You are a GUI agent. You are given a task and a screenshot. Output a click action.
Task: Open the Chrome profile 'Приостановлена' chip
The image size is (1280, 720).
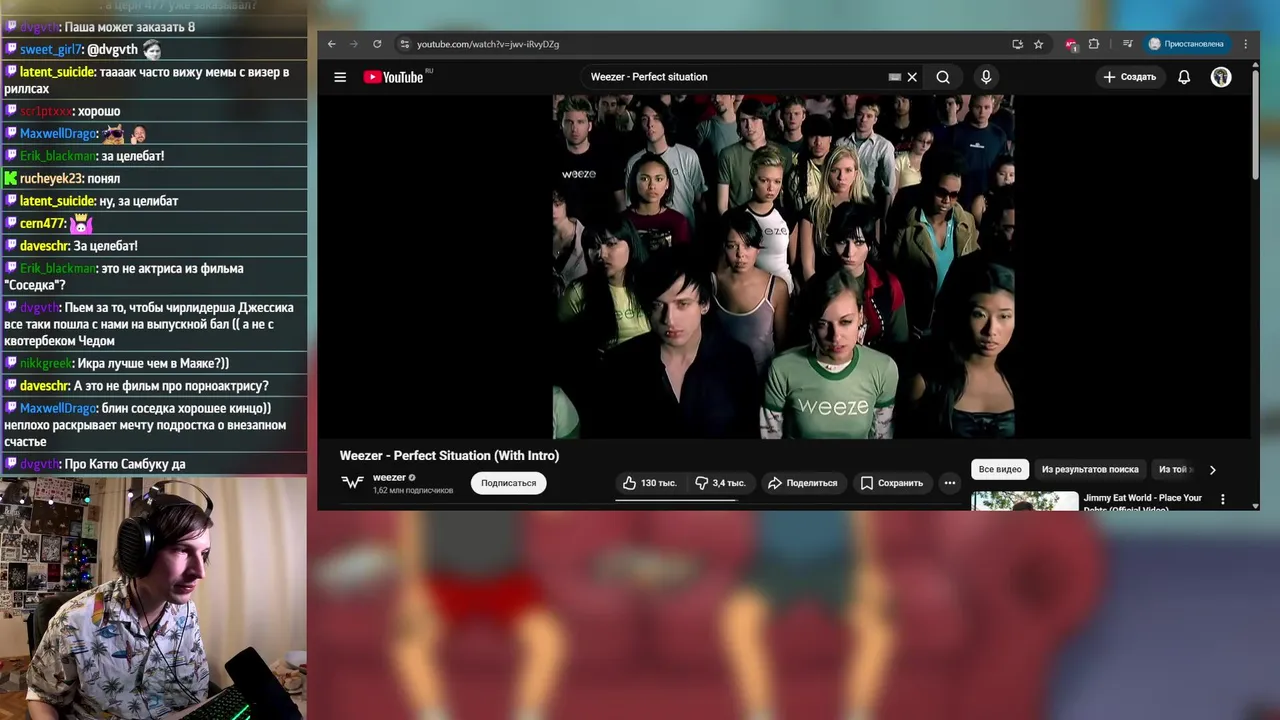[1187, 44]
